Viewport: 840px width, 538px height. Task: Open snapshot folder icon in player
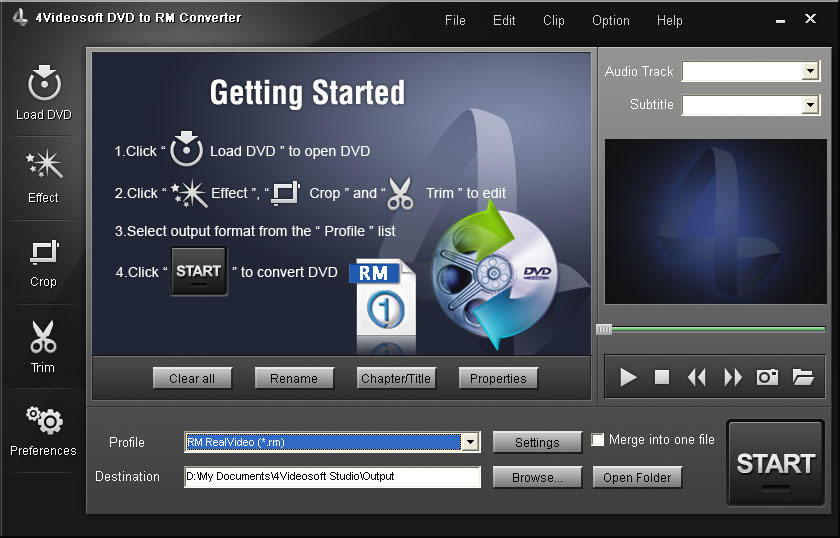[x=803, y=377]
